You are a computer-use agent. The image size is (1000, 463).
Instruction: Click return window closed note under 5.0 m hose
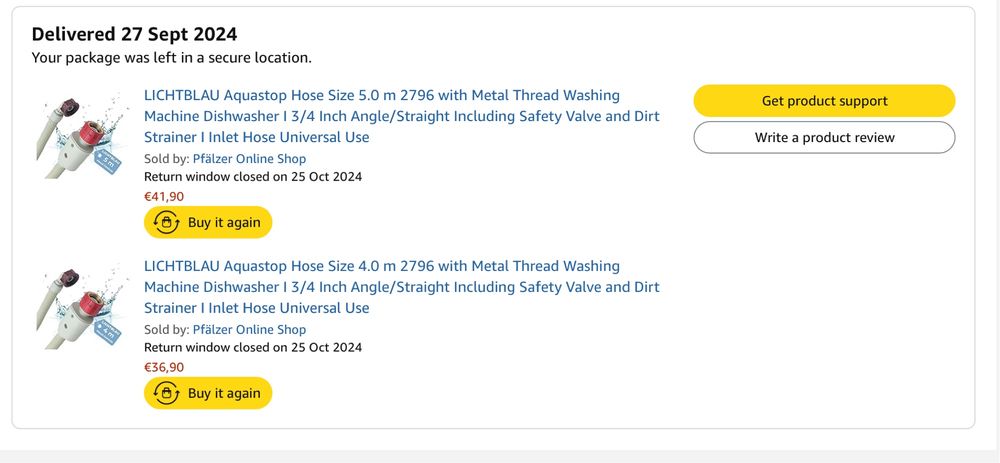point(253,177)
